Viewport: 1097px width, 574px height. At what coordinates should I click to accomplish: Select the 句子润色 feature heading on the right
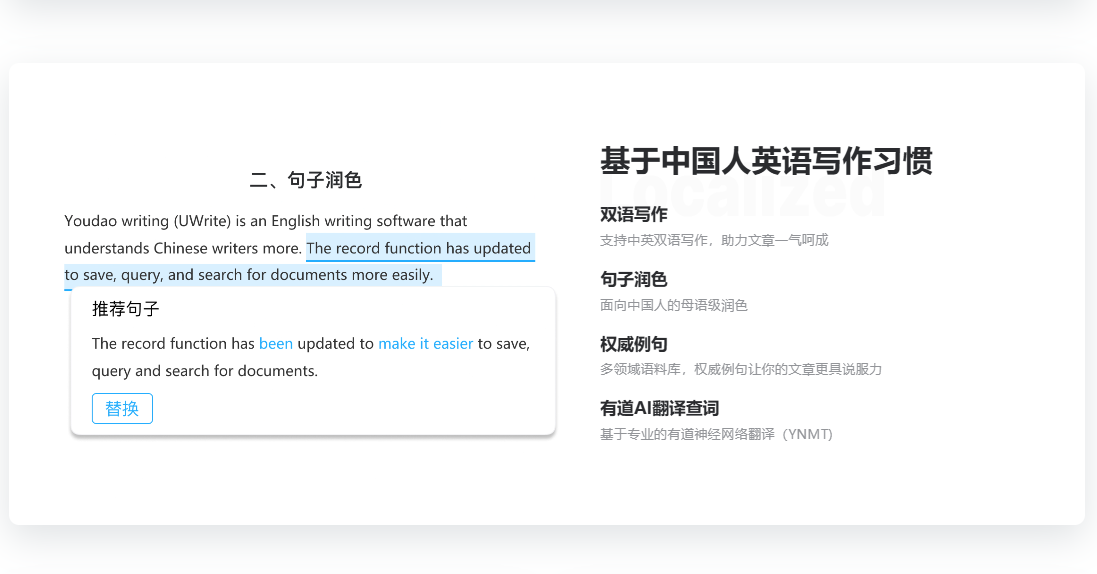pyautogui.click(x=633, y=279)
